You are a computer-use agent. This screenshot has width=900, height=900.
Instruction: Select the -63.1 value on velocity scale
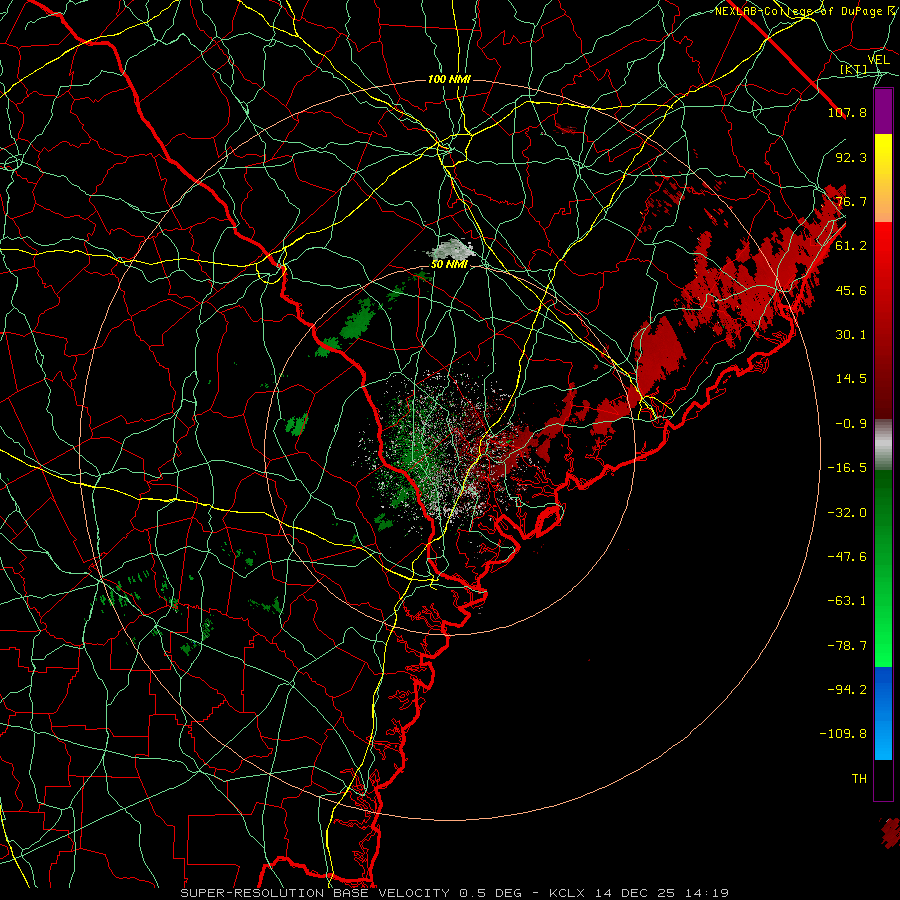coord(847,601)
